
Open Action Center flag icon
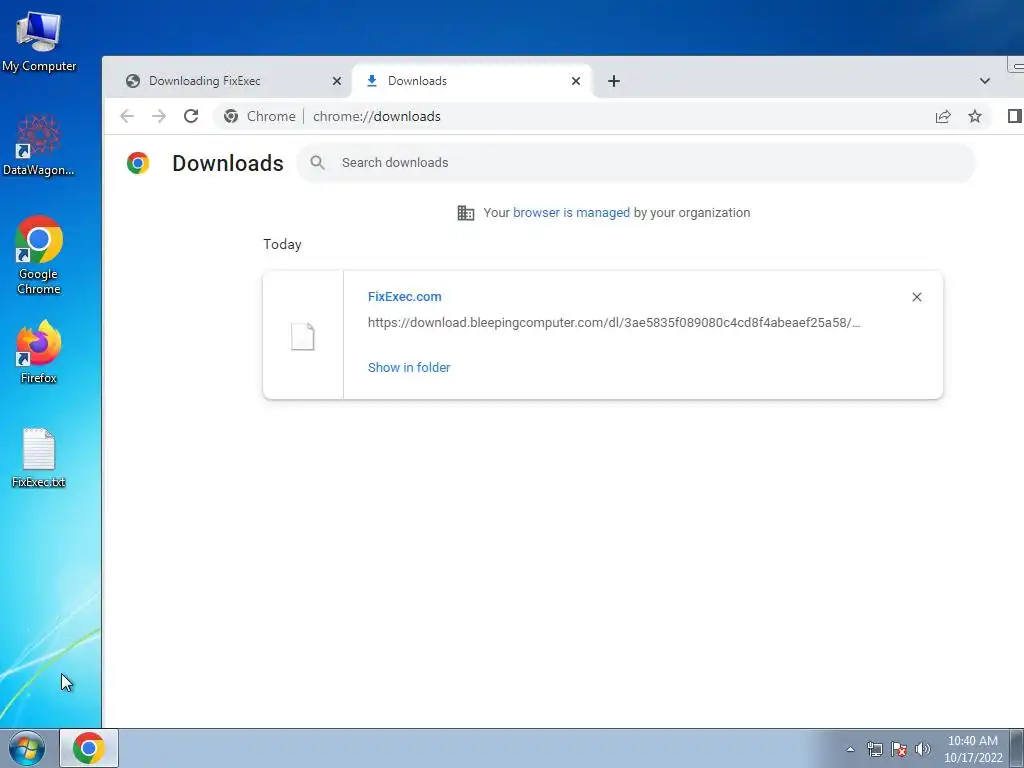[x=899, y=750]
